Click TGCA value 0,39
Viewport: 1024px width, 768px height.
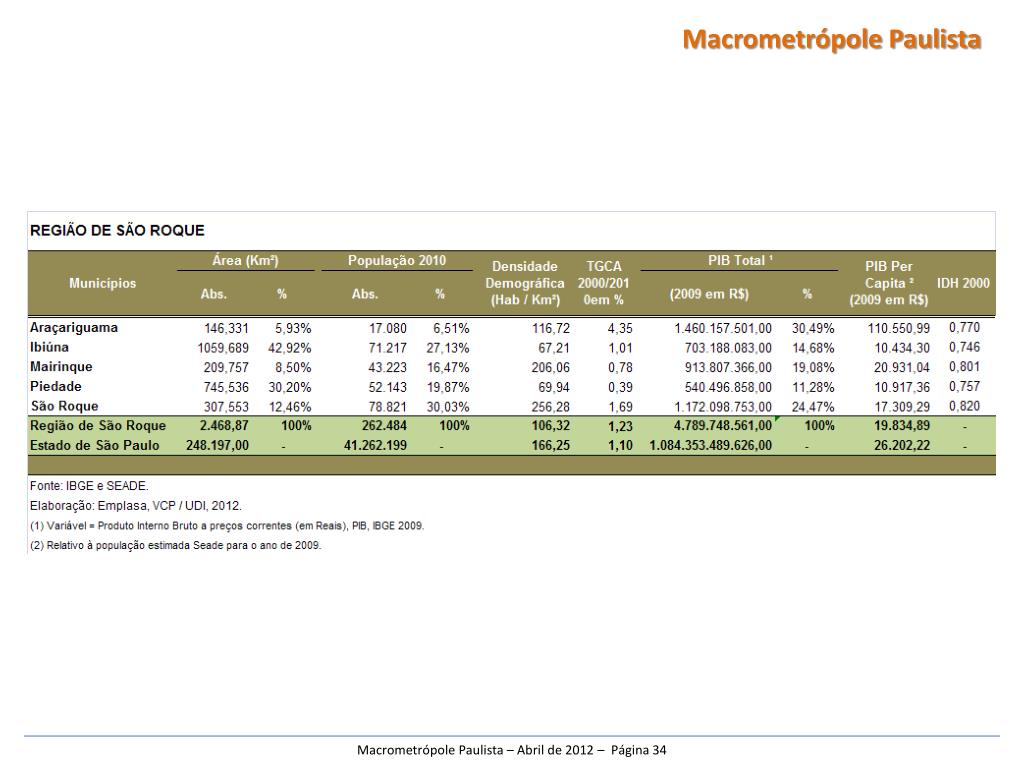click(x=620, y=387)
